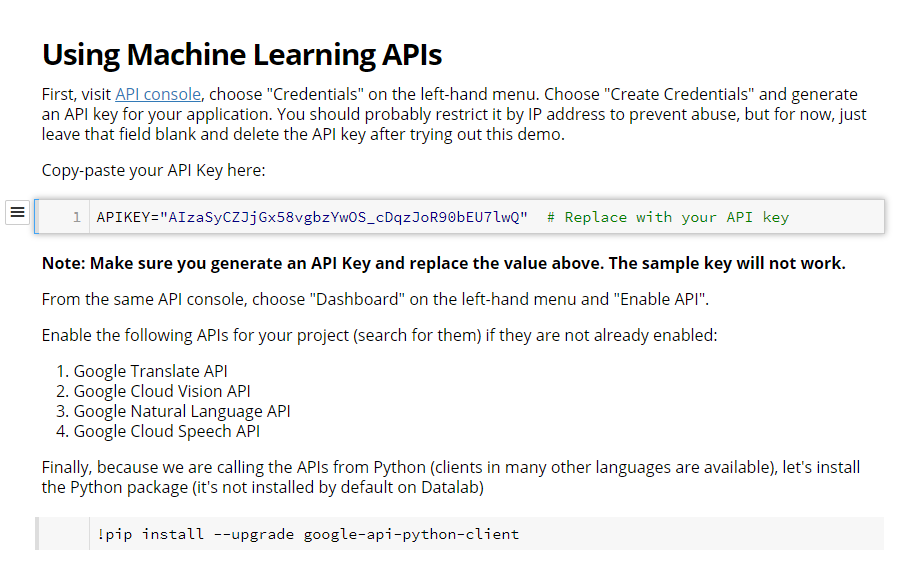
Task: Open the cell menu hamburger icon
Action: pos(17,212)
